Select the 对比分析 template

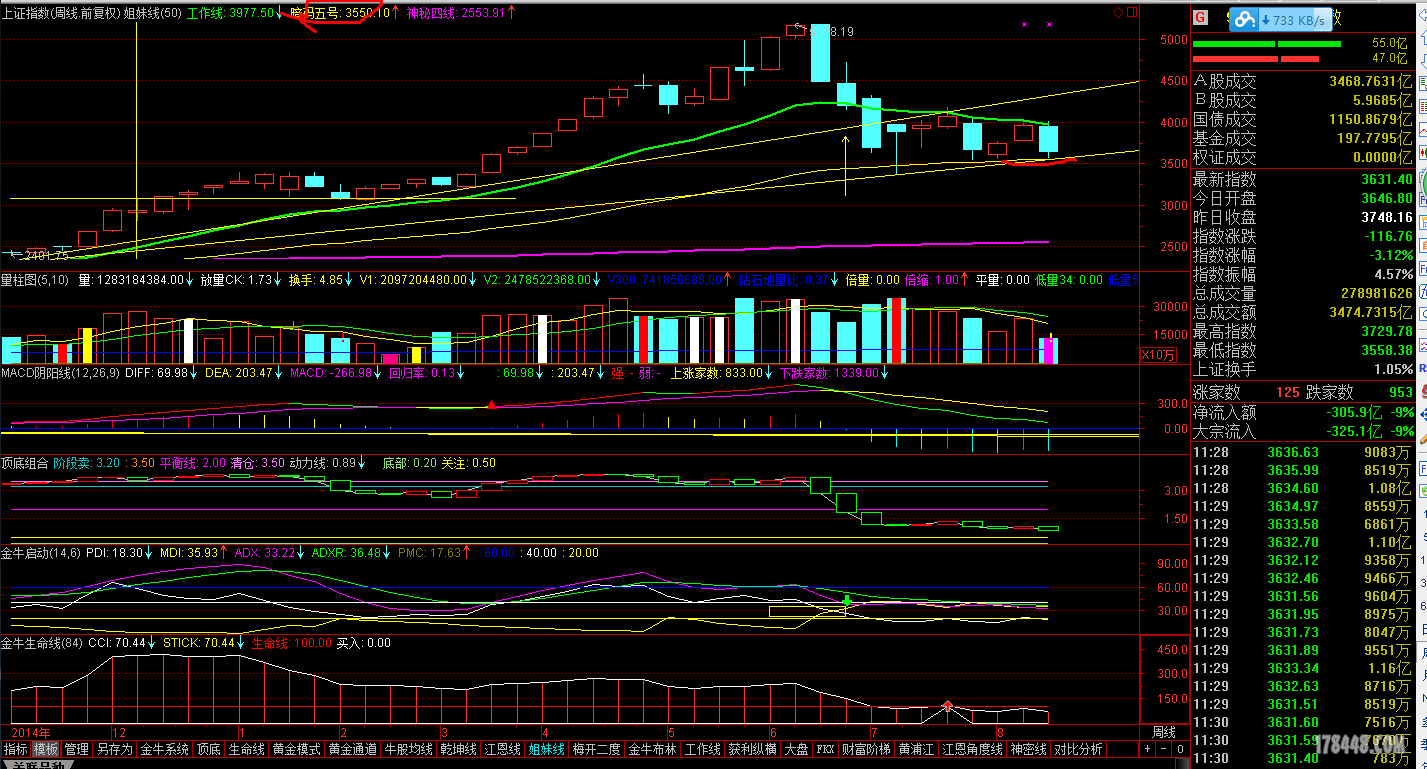coord(1078,748)
